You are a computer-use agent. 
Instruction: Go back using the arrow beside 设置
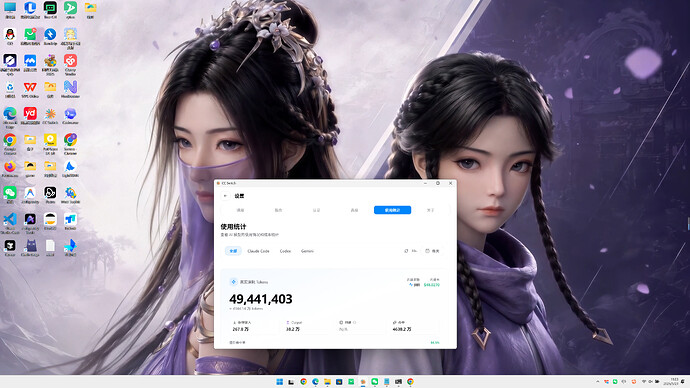[x=225, y=196]
